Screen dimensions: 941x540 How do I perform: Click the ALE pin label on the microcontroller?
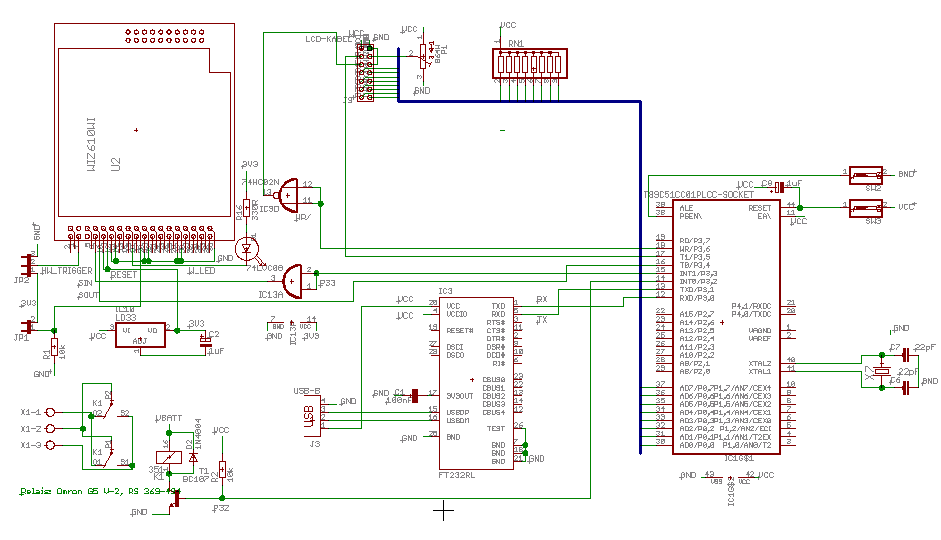[686, 208]
